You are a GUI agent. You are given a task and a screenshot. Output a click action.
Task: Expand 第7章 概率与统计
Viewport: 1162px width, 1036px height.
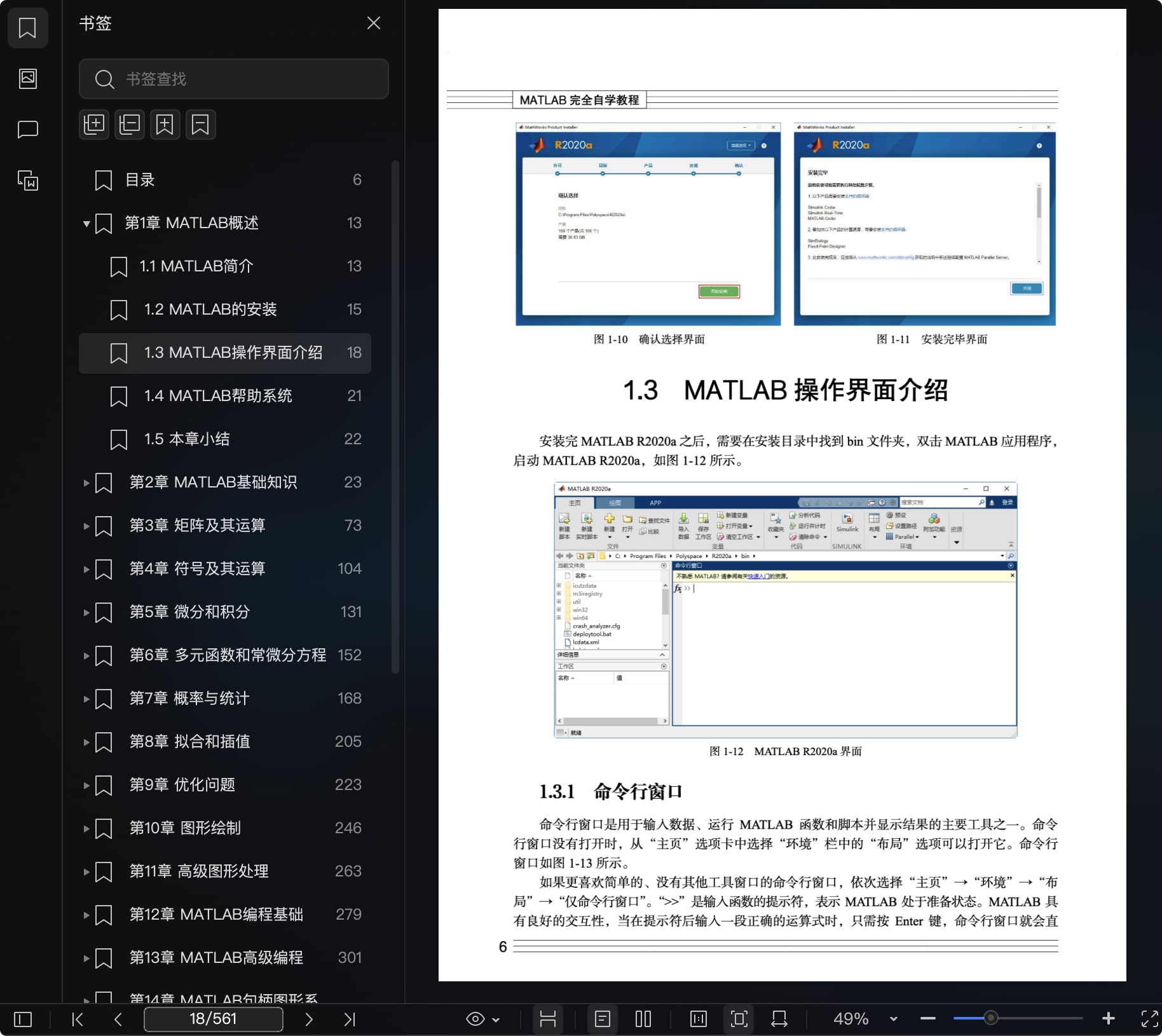[86, 699]
